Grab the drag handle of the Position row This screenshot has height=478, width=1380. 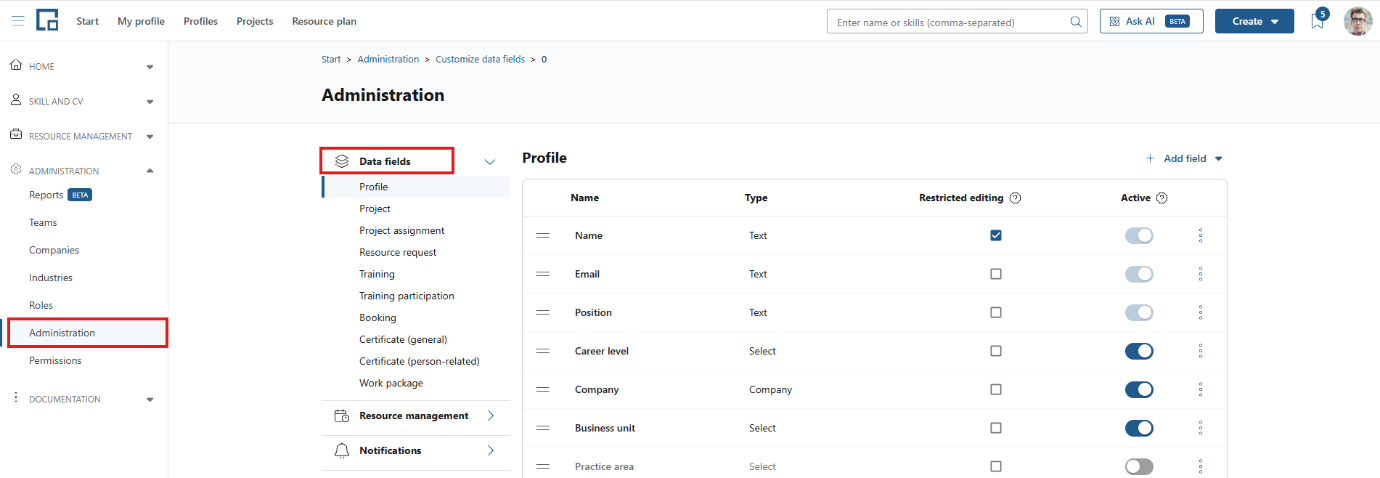coord(543,312)
